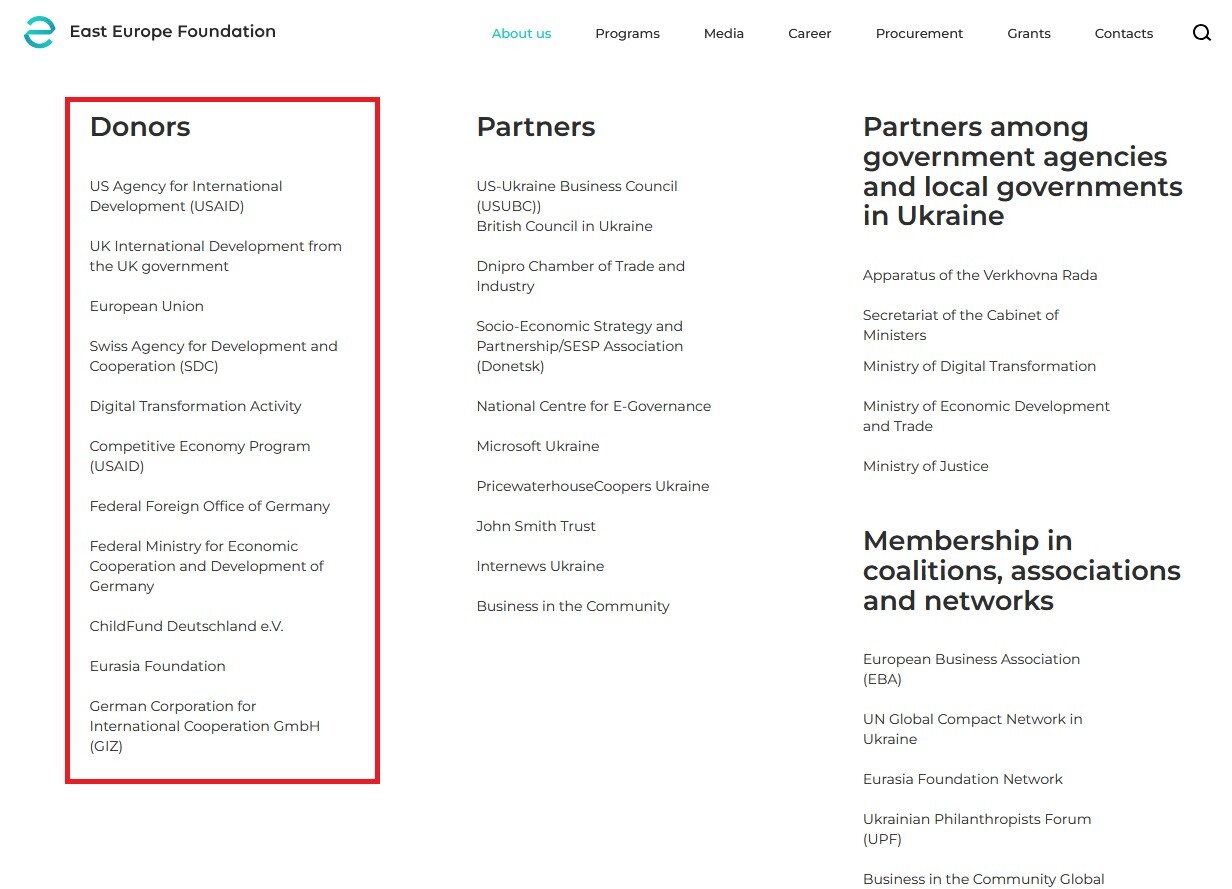Image resolution: width=1232 pixels, height=889 pixels.
Task: Open the Grants page
Action: pyautogui.click(x=1029, y=34)
